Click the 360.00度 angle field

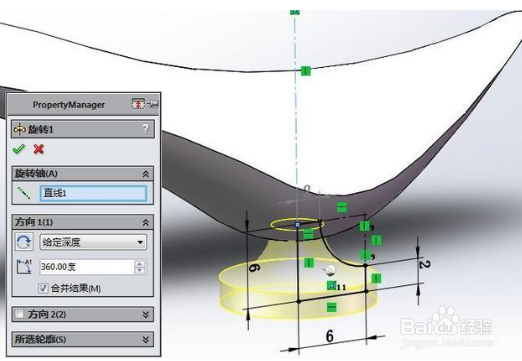tap(87, 267)
